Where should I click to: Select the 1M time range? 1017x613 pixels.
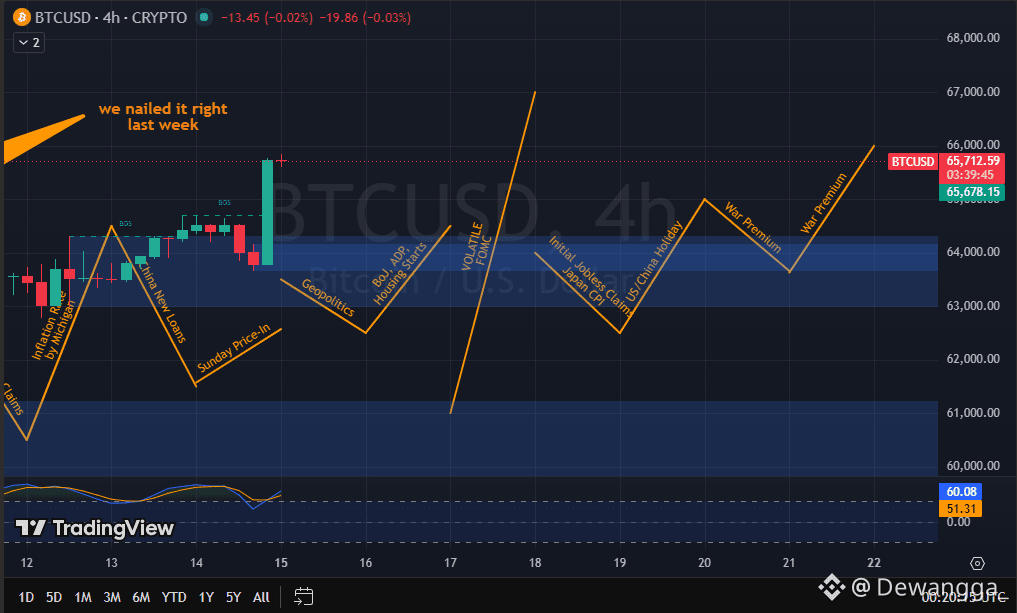tap(82, 597)
